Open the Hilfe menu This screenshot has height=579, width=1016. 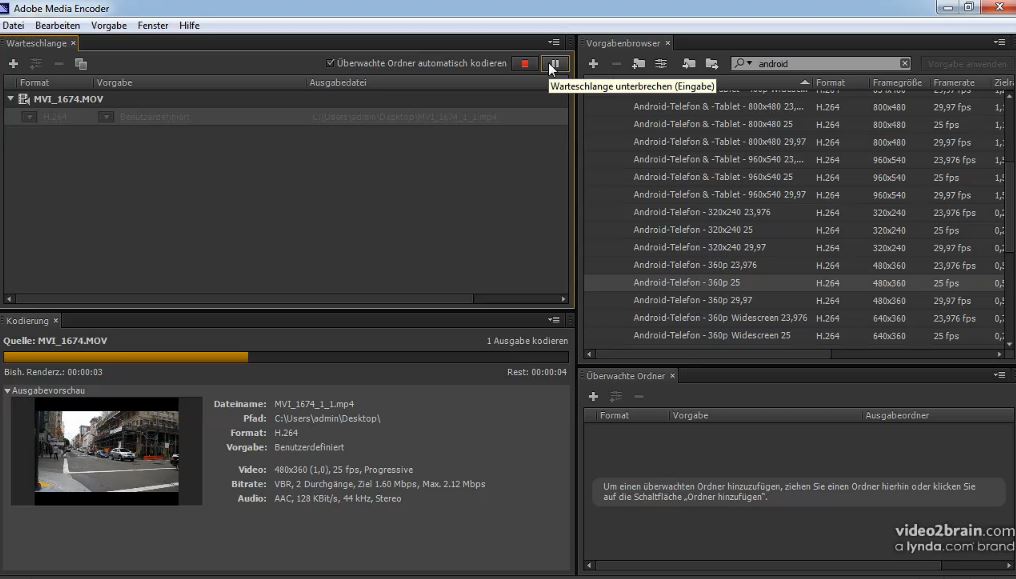tap(189, 25)
